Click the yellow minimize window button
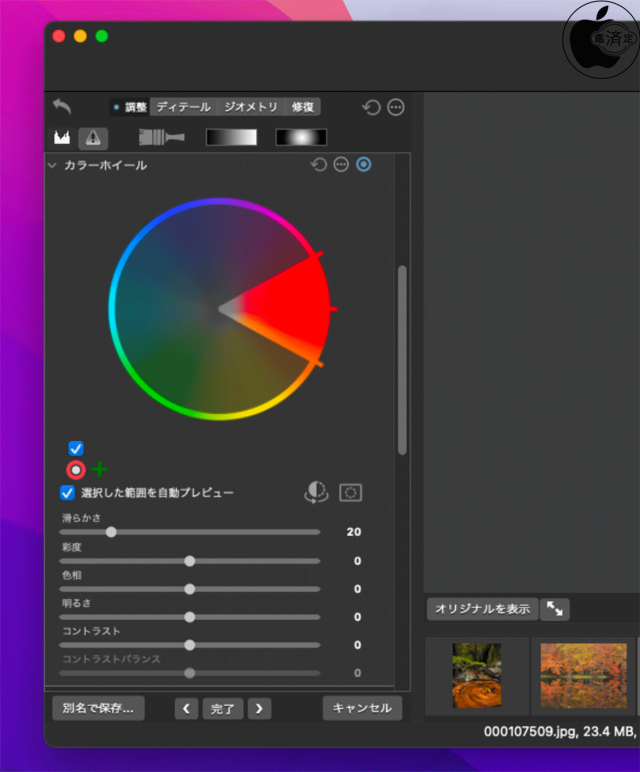Viewport: 640px width, 772px height. 80,36
